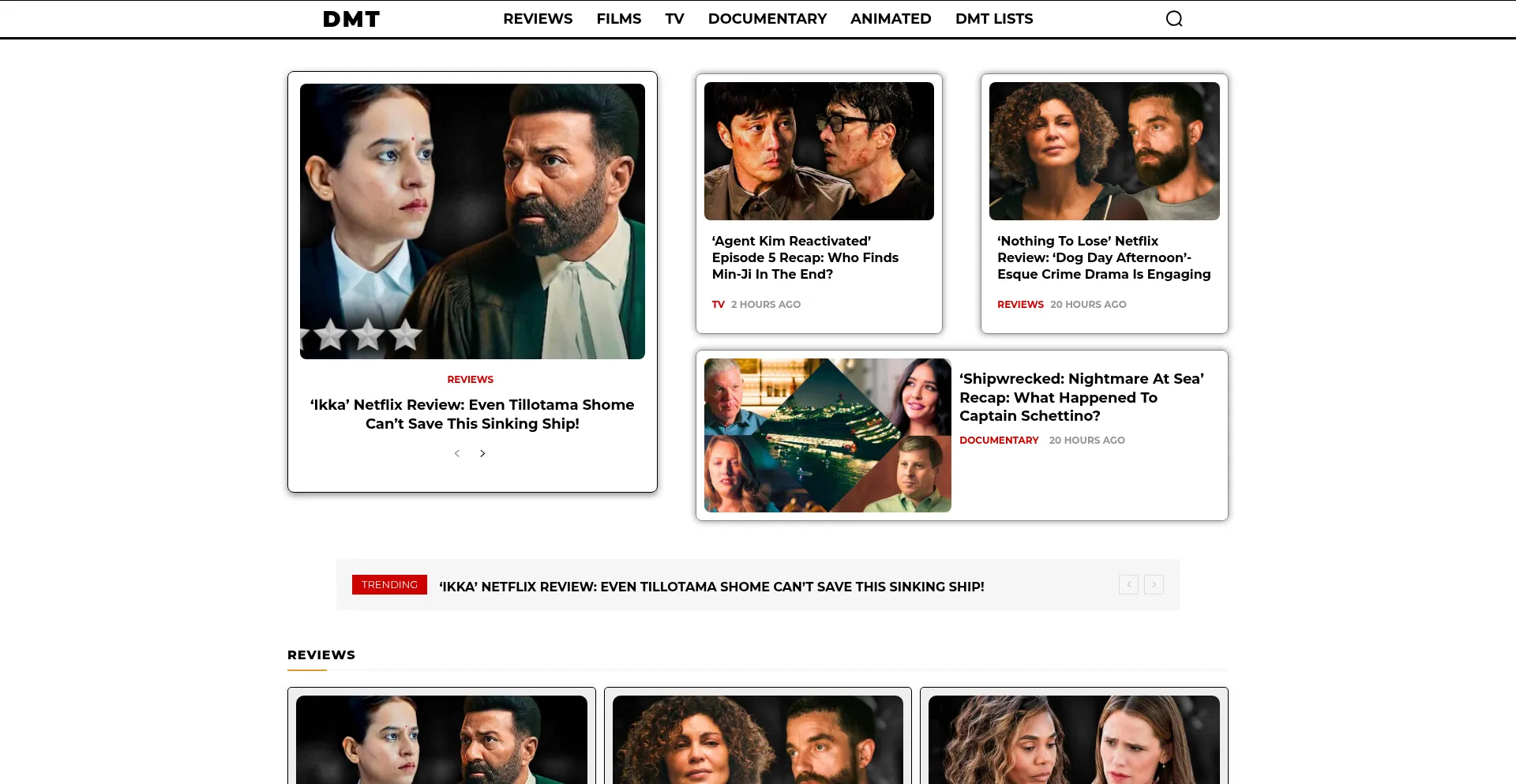The width and height of the screenshot is (1516, 784).
Task: Click the red TRENDING label
Action: pos(389,584)
